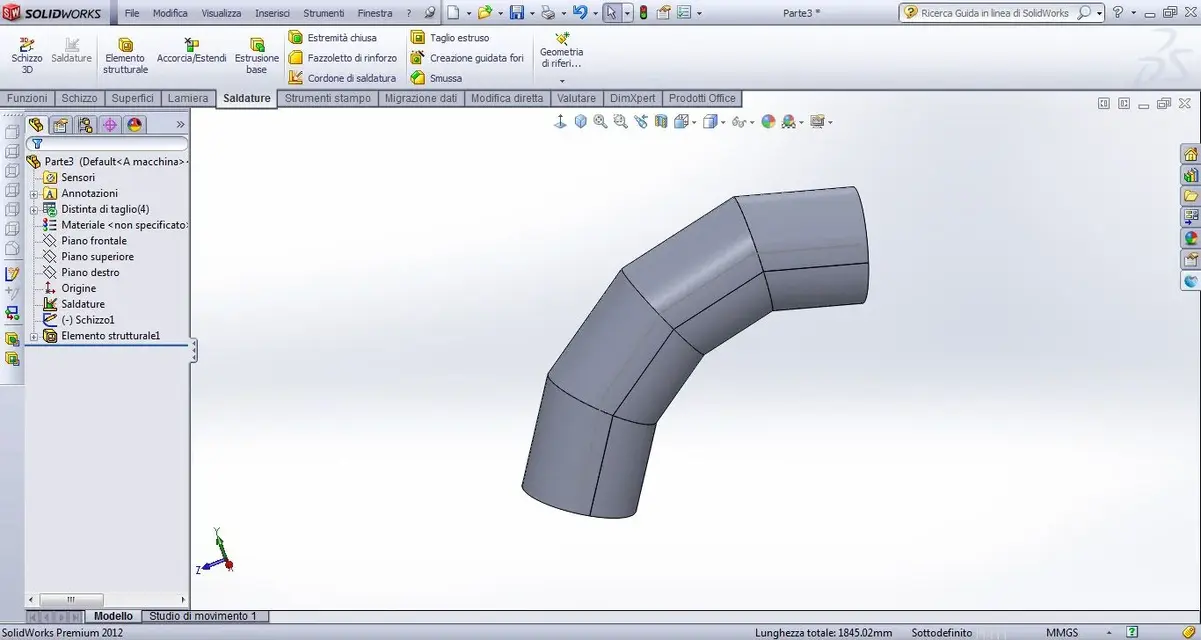Open the Elemento strutturale command

[x=125, y=56]
